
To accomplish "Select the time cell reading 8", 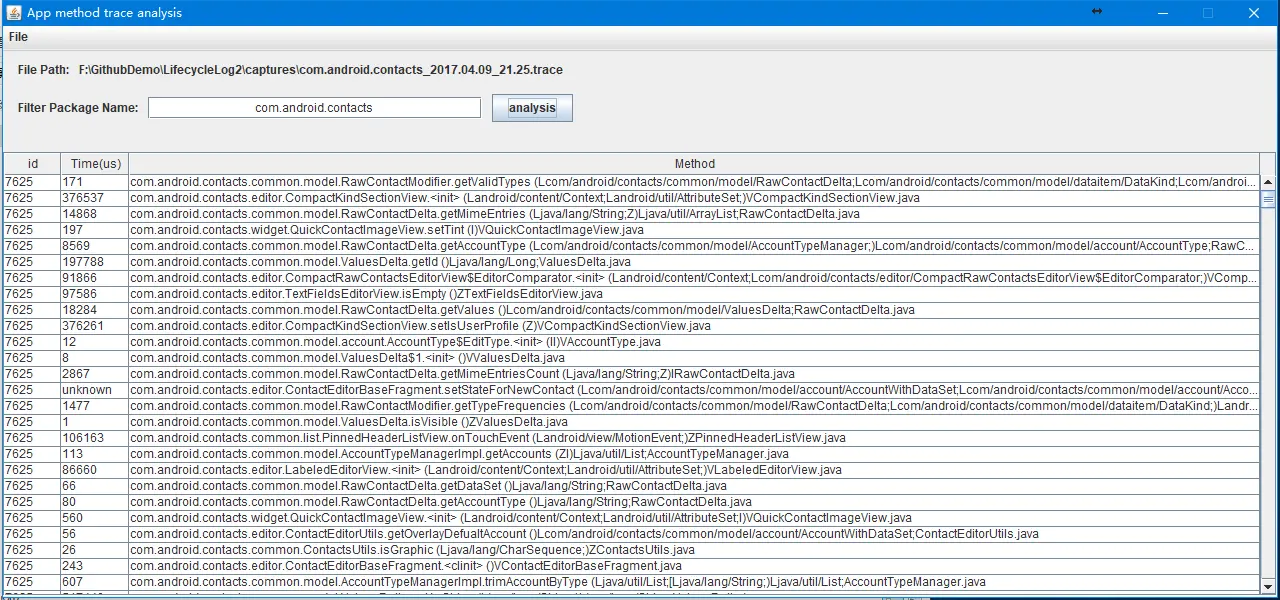I will coord(94,358).
